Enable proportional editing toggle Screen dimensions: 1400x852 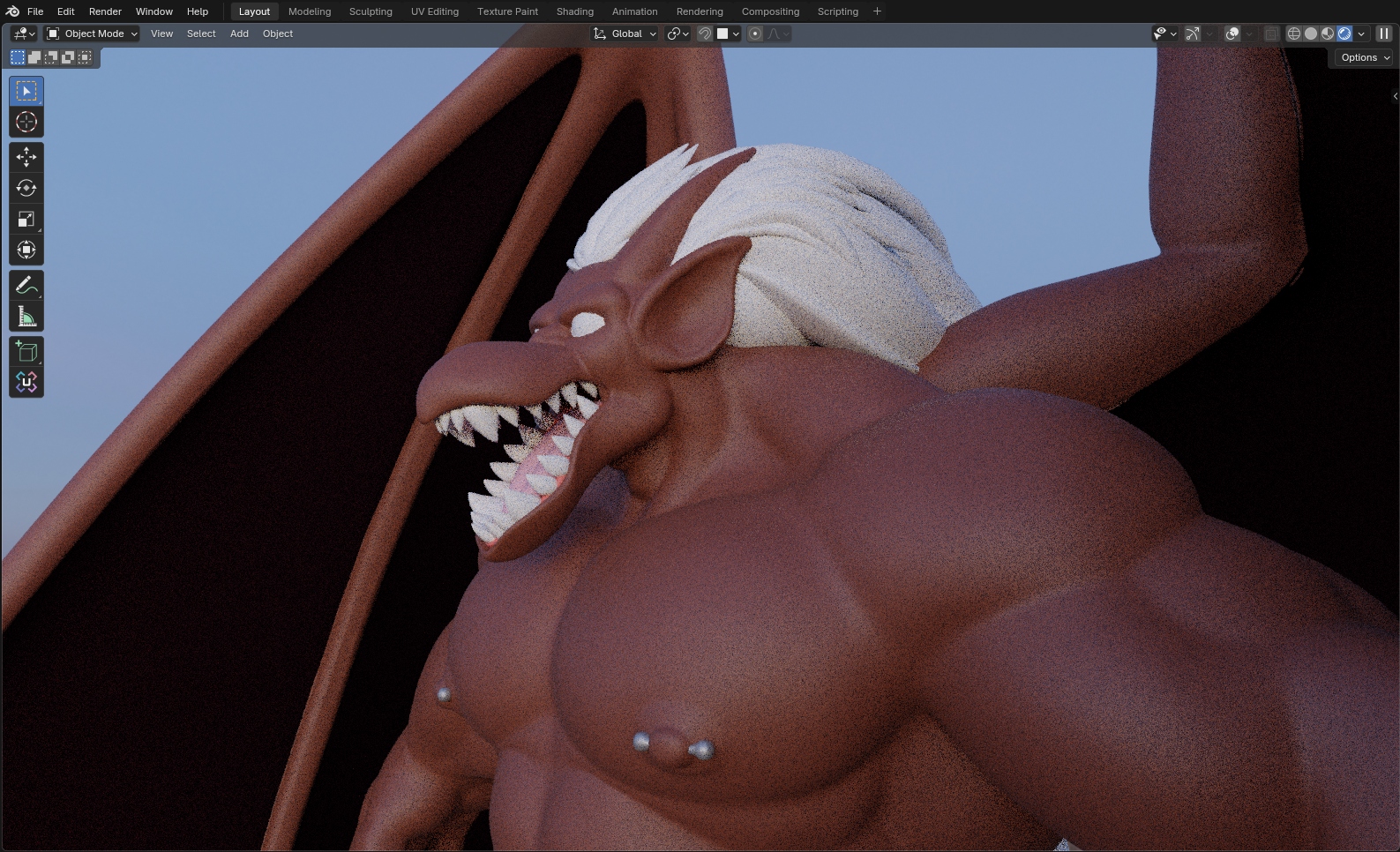755,34
